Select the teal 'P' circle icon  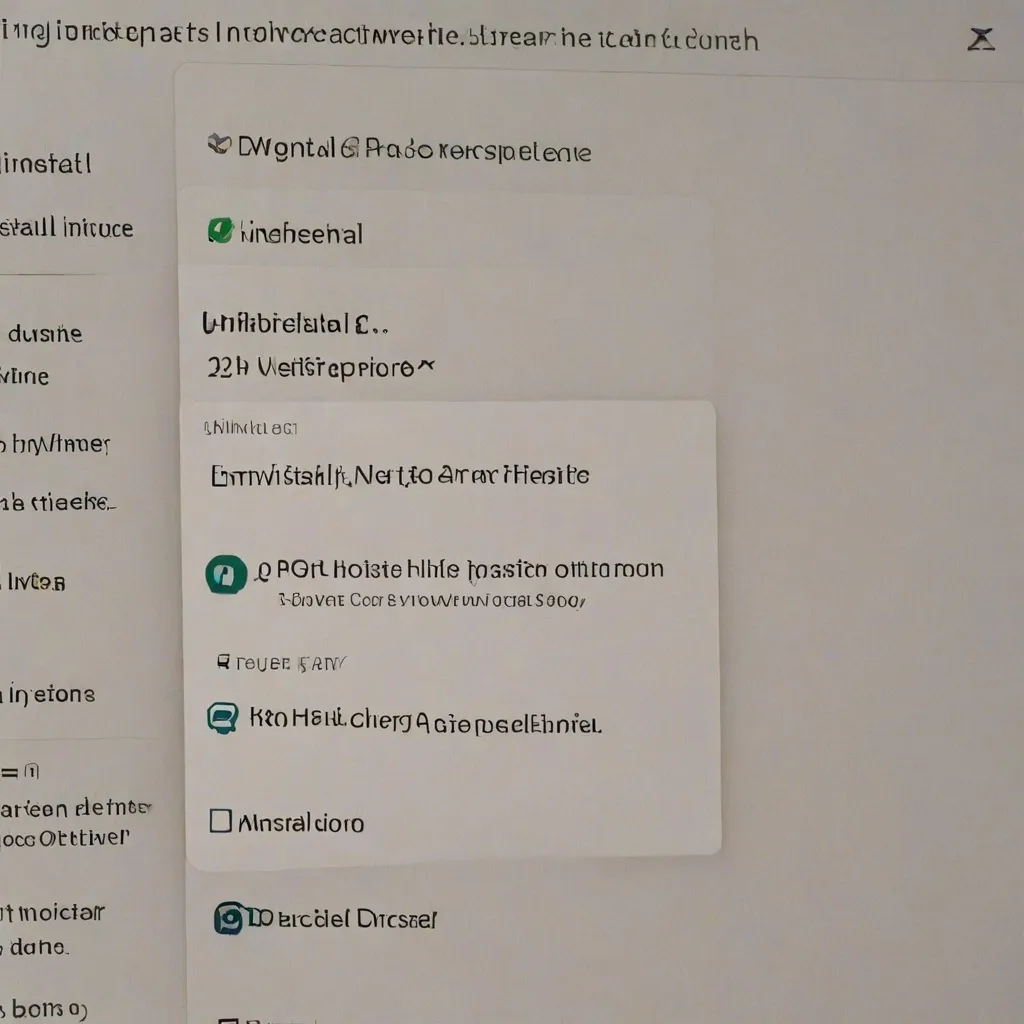(226, 575)
